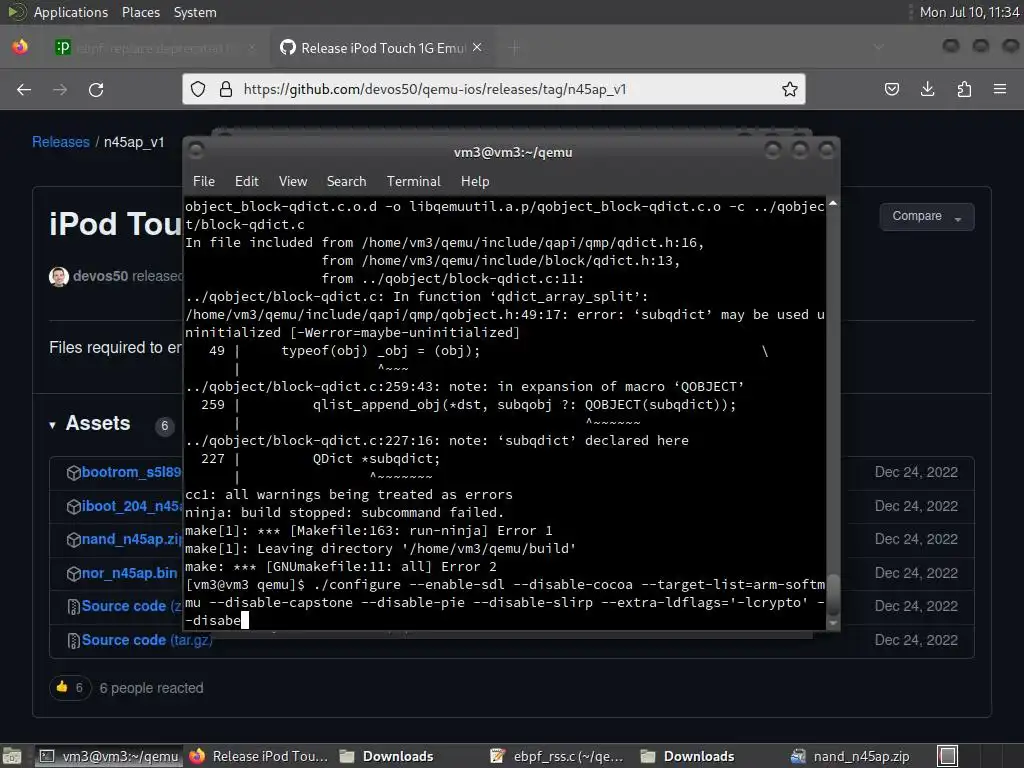Image resolution: width=1024 pixels, height=768 pixels.
Task: Click the 6 people reacted text
Action: pyautogui.click(x=152, y=688)
